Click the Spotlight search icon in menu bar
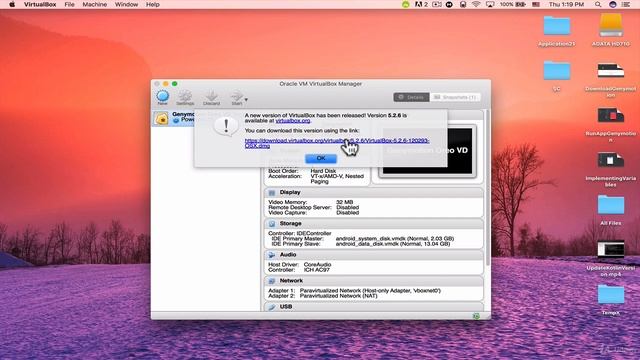The width and height of the screenshot is (640, 360). pyautogui.click(x=598, y=4)
